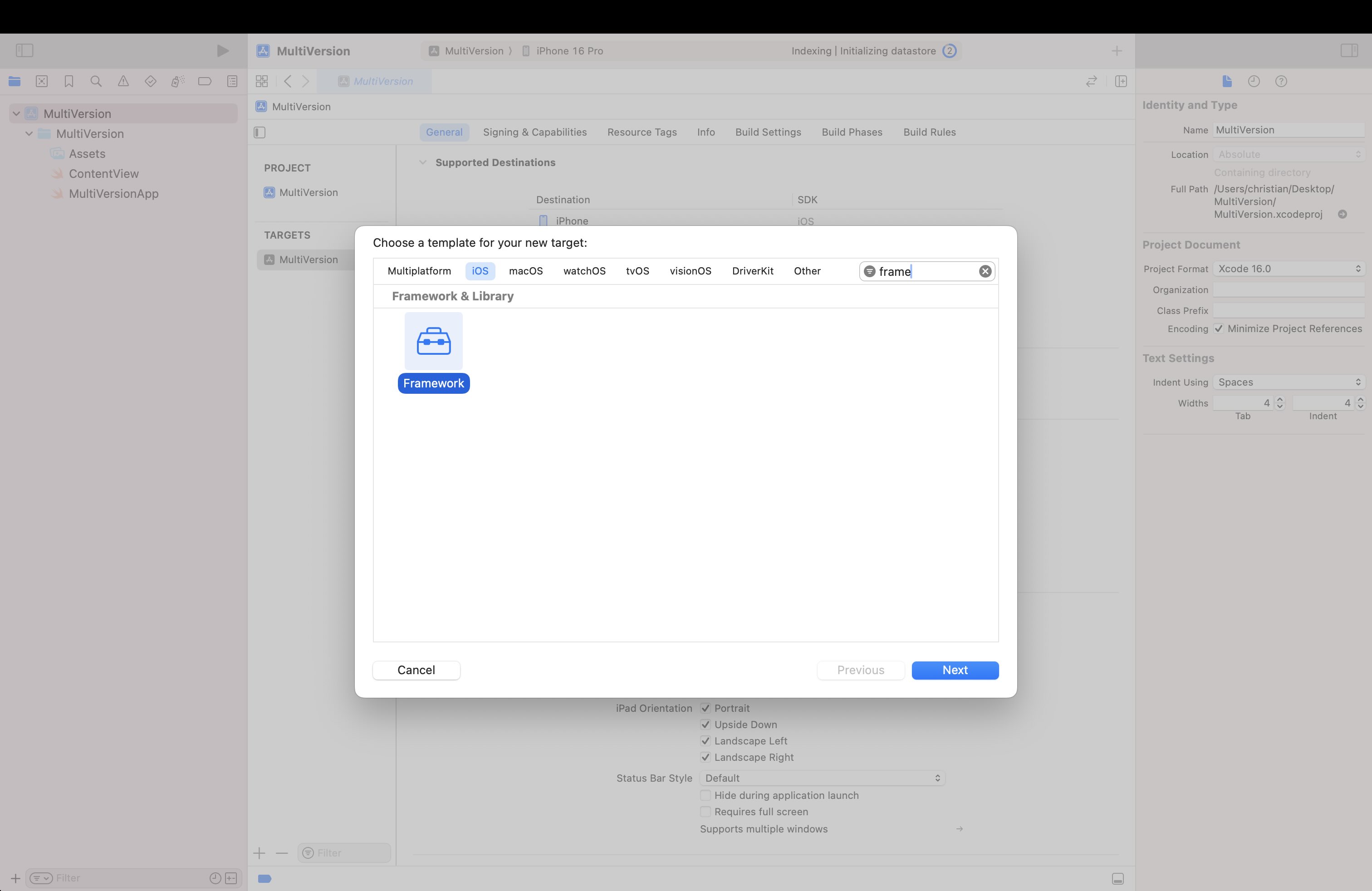Switch to the DriverKit tab
The width and height of the screenshot is (1372, 891).
pos(753,271)
